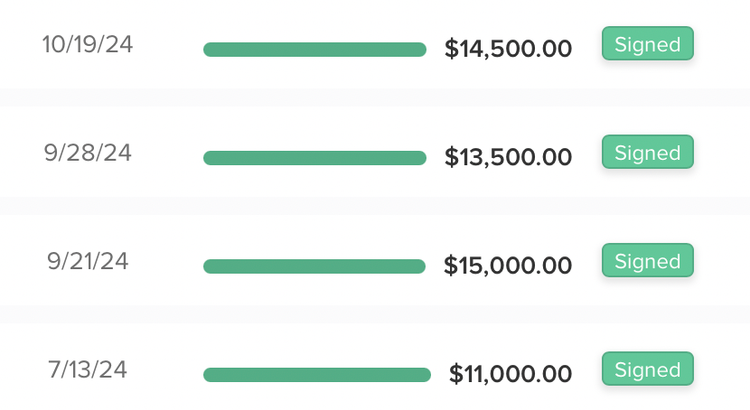Click the 10/19/24 date
The width and height of the screenshot is (750, 410).
point(88,45)
